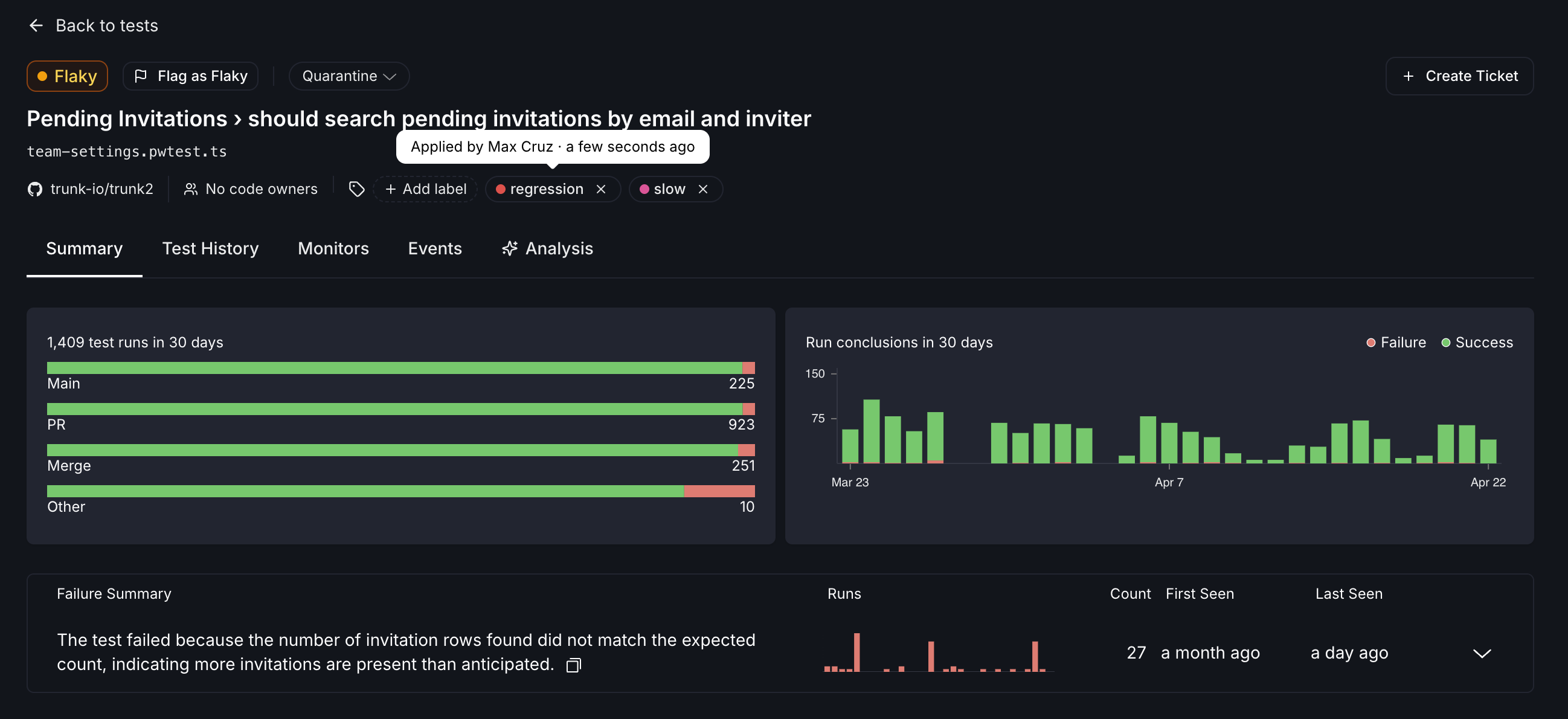
Task: Toggle Failure series in chart legend
Action: click(1396, 343)
